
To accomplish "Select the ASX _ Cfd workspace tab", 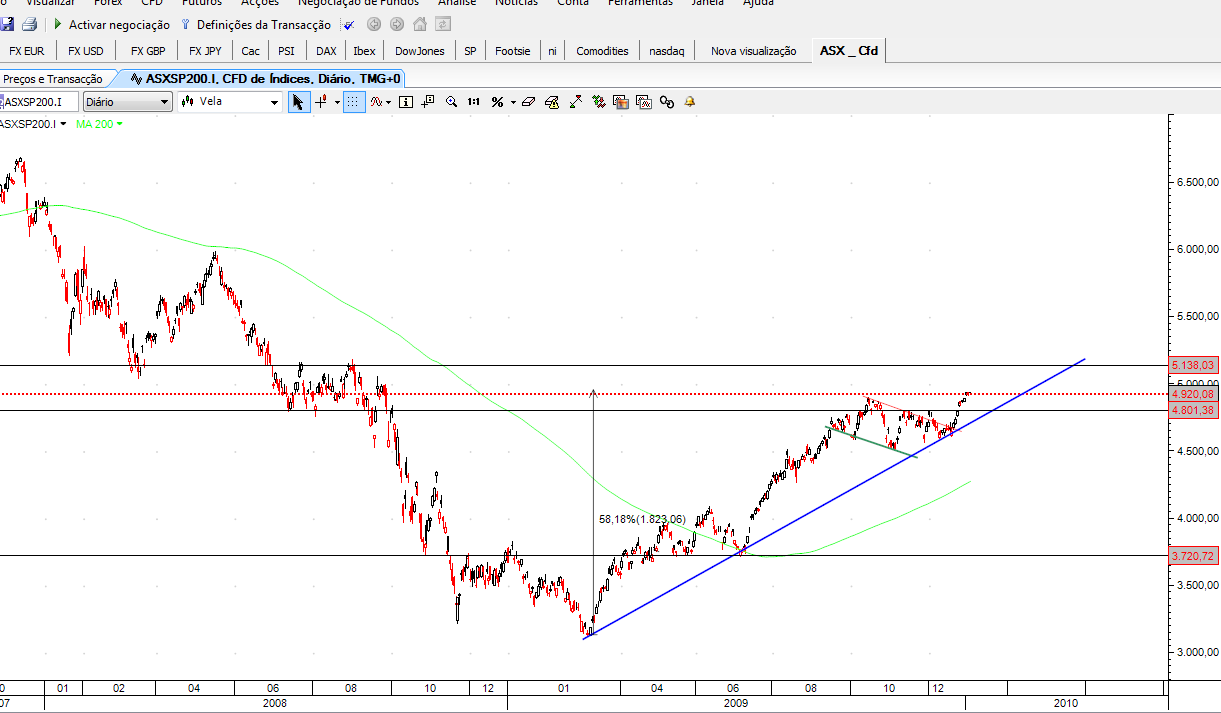I will 849,50.
